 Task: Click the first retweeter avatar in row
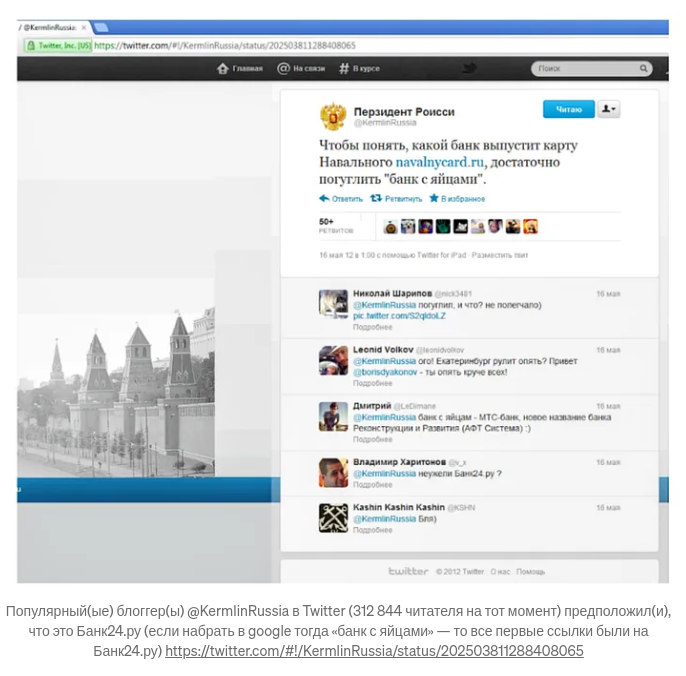[x=391, y=227]
